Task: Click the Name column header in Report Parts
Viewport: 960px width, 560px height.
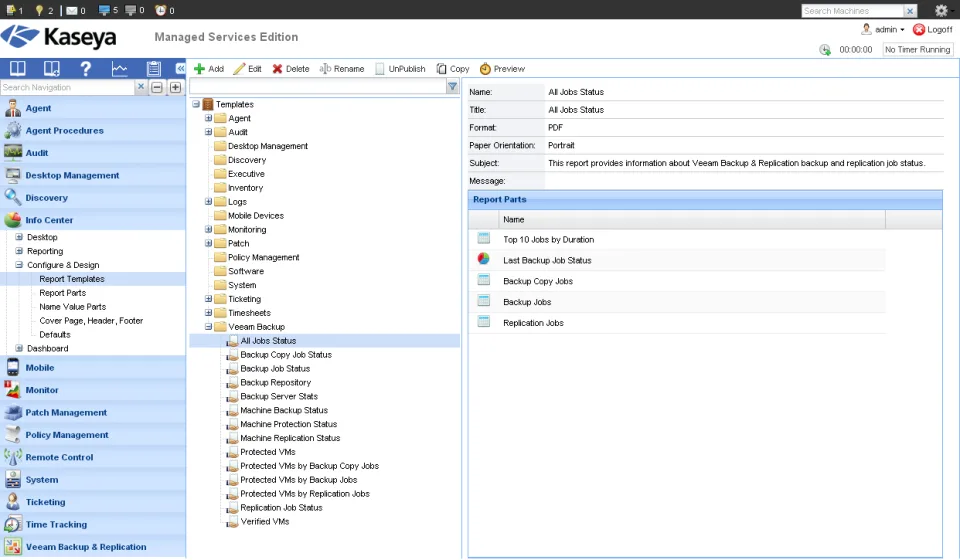Action: point(692,219)
